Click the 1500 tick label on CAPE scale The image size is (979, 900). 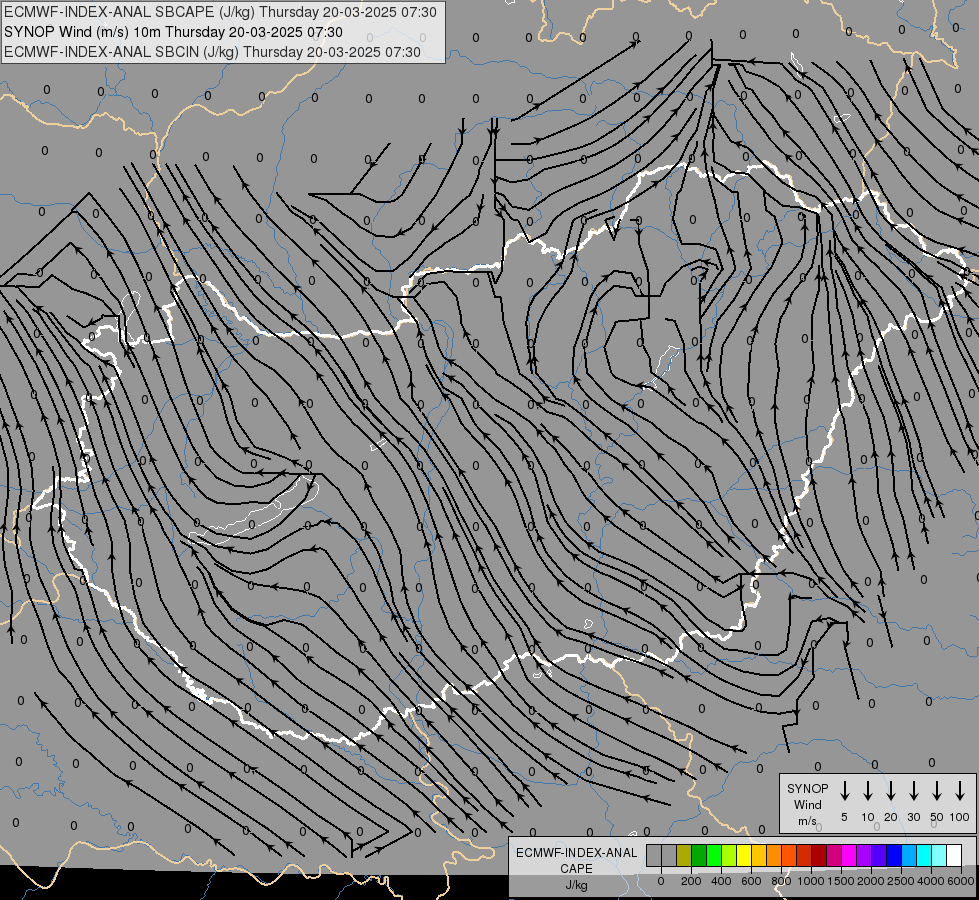pos(840,881)
